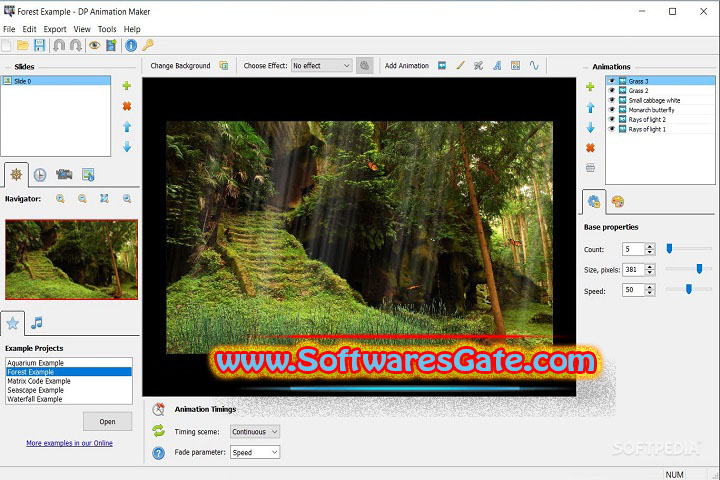The width and height of the screenshot is (720, 480).
Task: Decrease the Size, pixels stepper
Action: click(650, 272)
